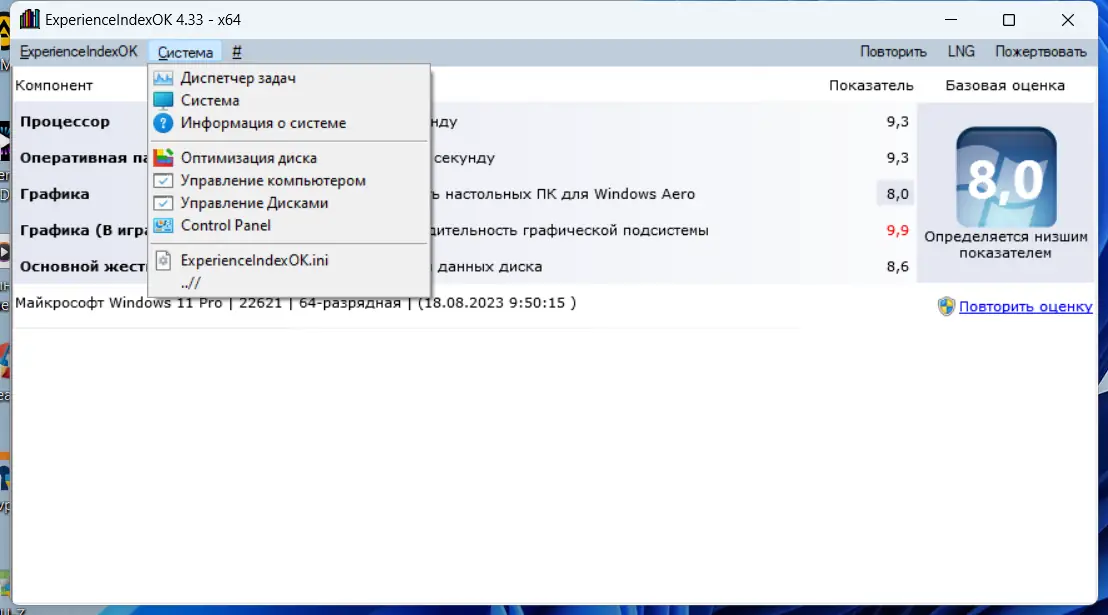Click the ini file icon beside ExperienceIndexOK.ini
1108x615 pixels.
pyautogui.click(x=163, y=260)
